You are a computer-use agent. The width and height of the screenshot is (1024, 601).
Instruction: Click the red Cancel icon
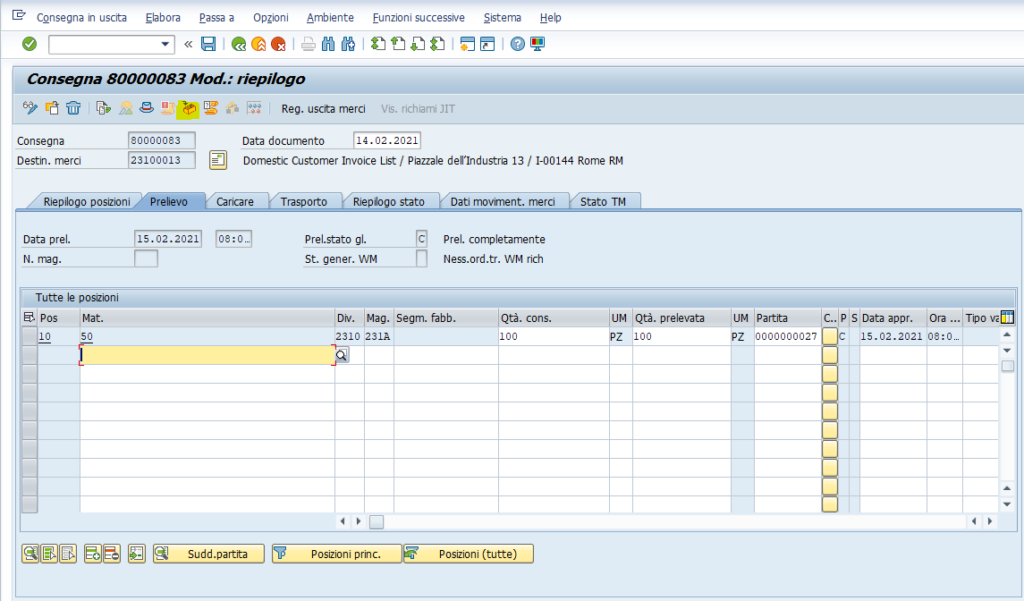click(278, 44)
